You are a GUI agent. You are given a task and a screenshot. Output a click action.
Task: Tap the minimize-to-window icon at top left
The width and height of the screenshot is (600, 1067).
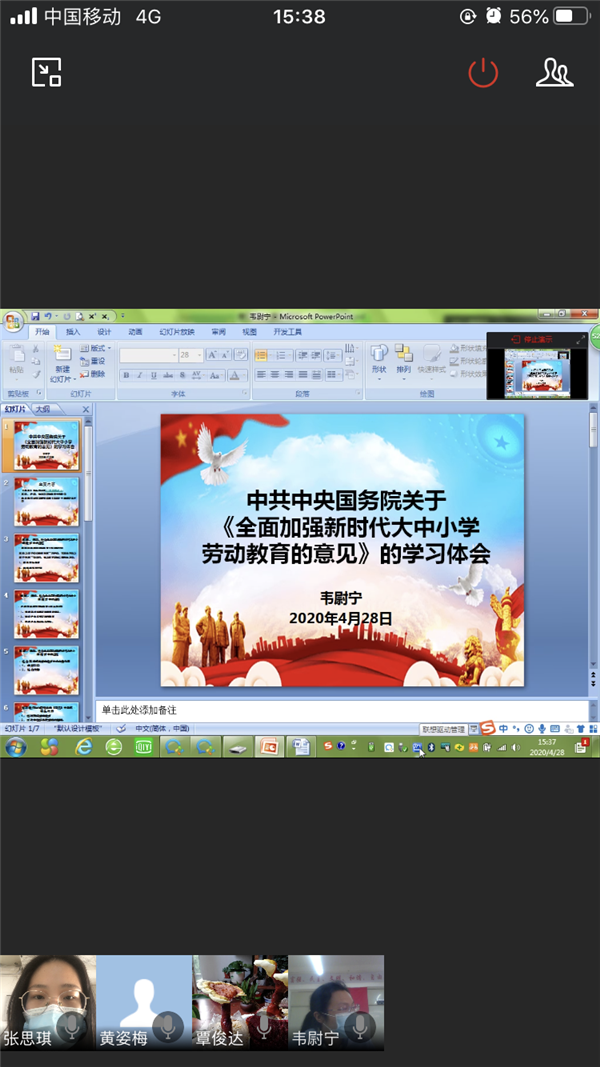coord(47,72)
